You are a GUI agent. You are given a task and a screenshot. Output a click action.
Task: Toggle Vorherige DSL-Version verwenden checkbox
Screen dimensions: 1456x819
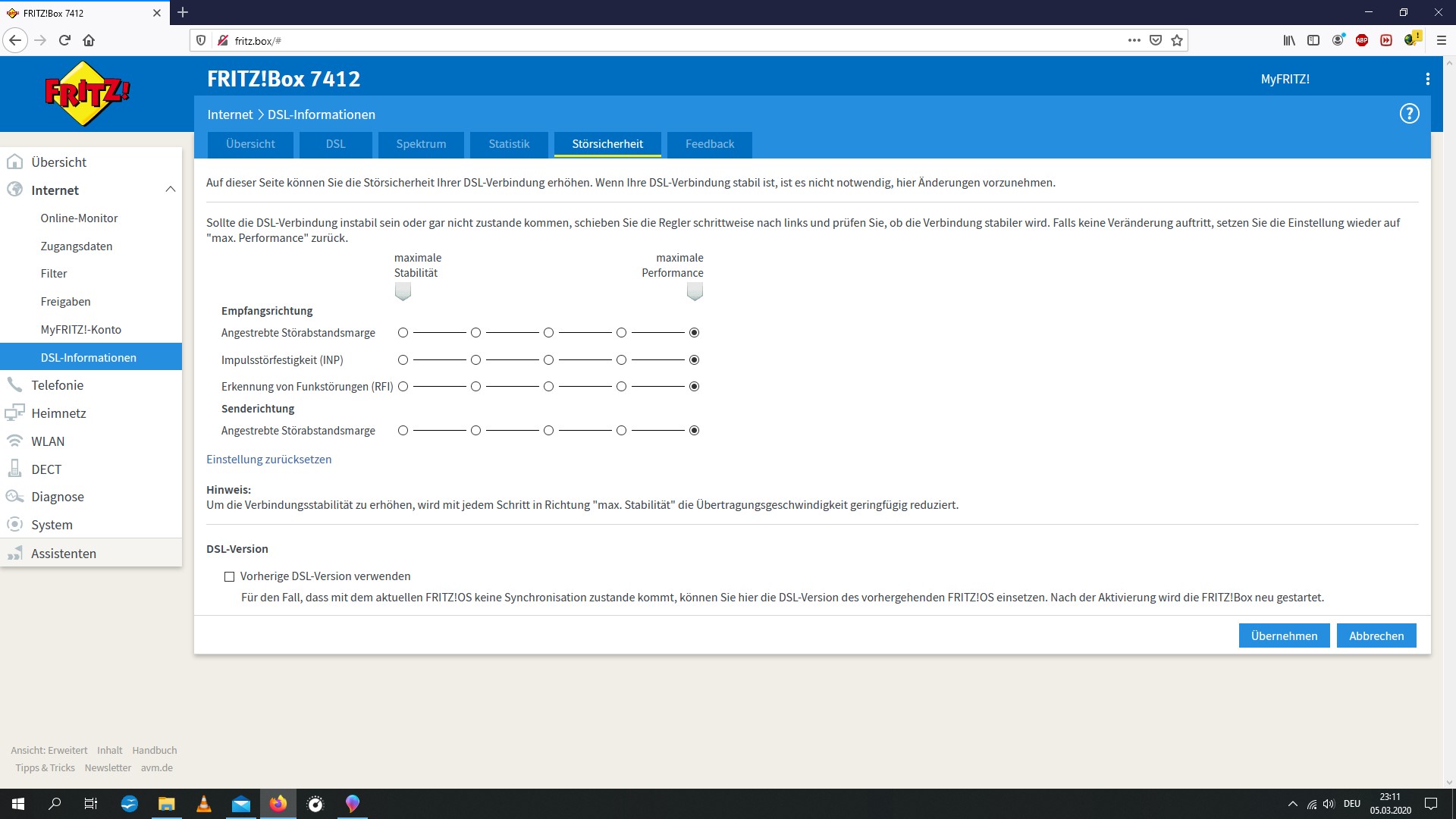pyautogui.click(x=229, y=576)
